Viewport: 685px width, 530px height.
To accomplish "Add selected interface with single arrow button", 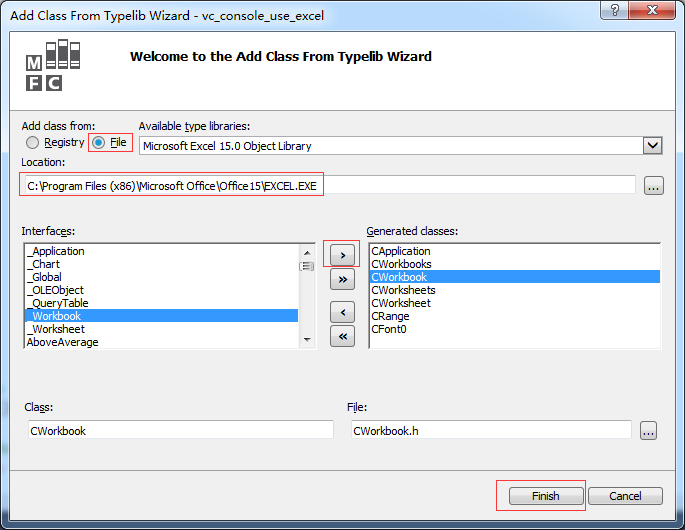I will point(342,254).
